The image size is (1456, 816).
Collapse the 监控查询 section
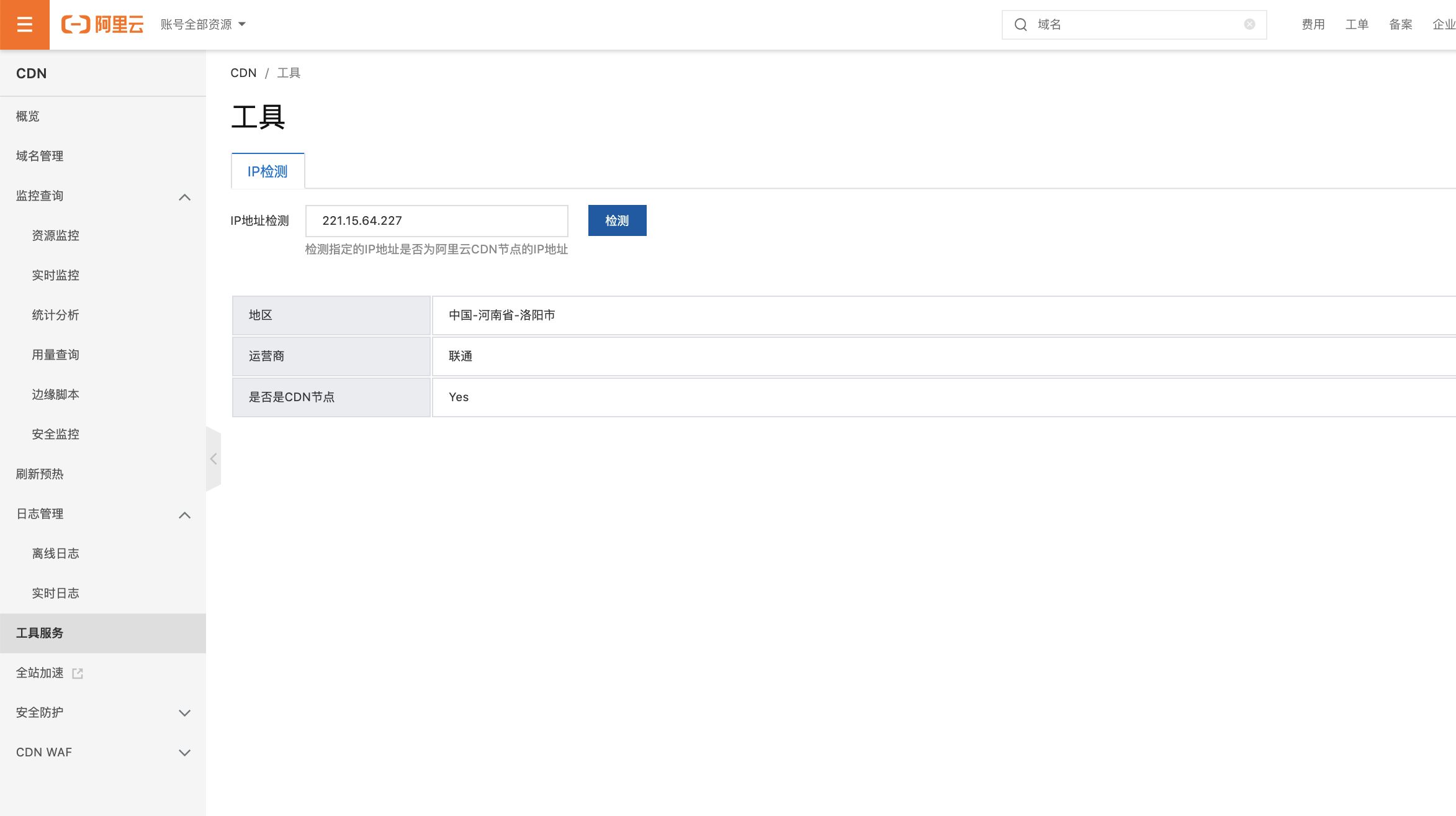pos(184,197)
